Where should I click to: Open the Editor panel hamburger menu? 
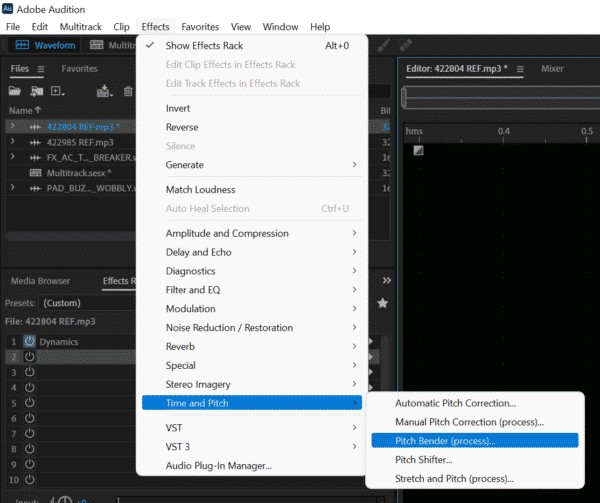[x=520, y=69]
